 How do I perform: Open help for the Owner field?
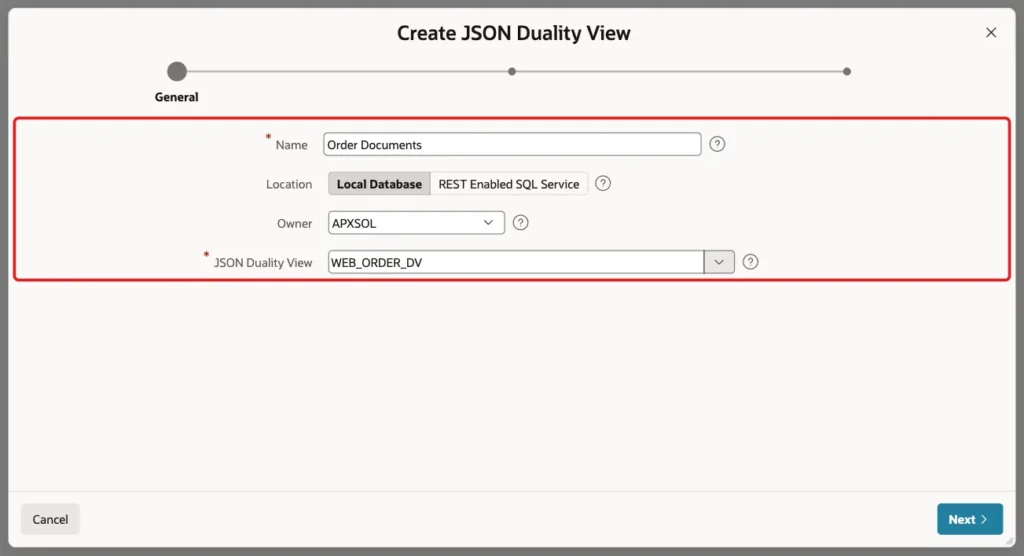tap(520, 223)
